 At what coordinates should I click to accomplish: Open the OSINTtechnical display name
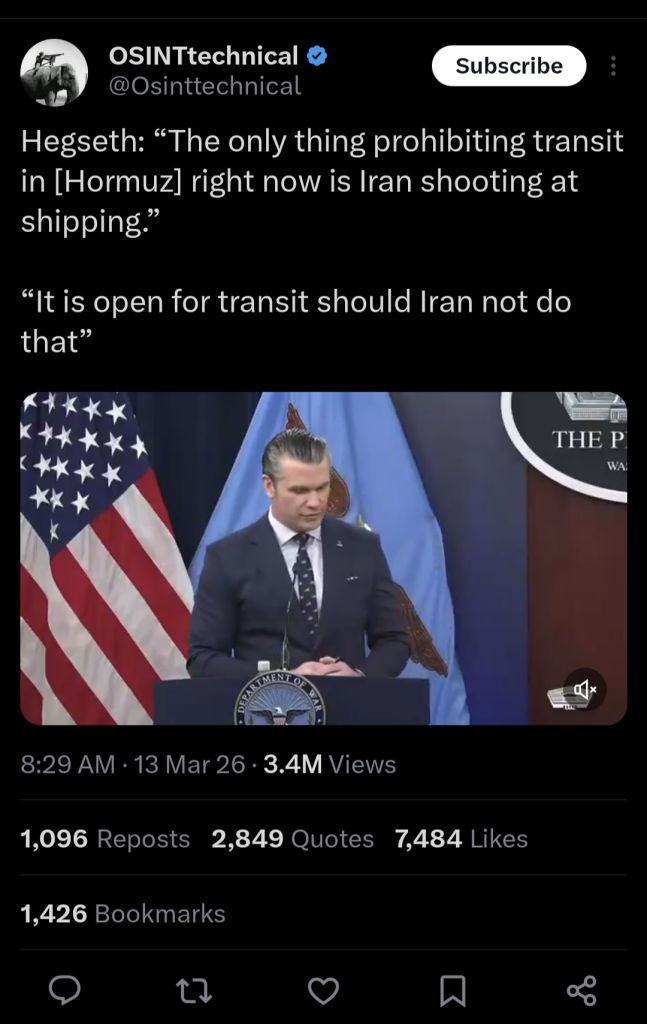point(203,56)
